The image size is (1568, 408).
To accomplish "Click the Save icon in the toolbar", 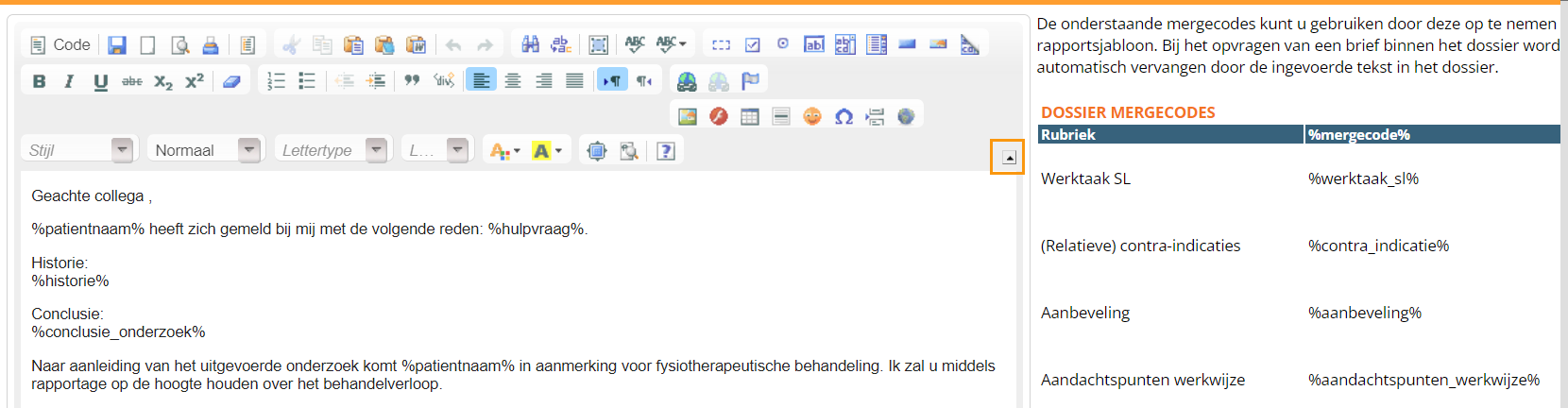I will click(x=117, y=45).
